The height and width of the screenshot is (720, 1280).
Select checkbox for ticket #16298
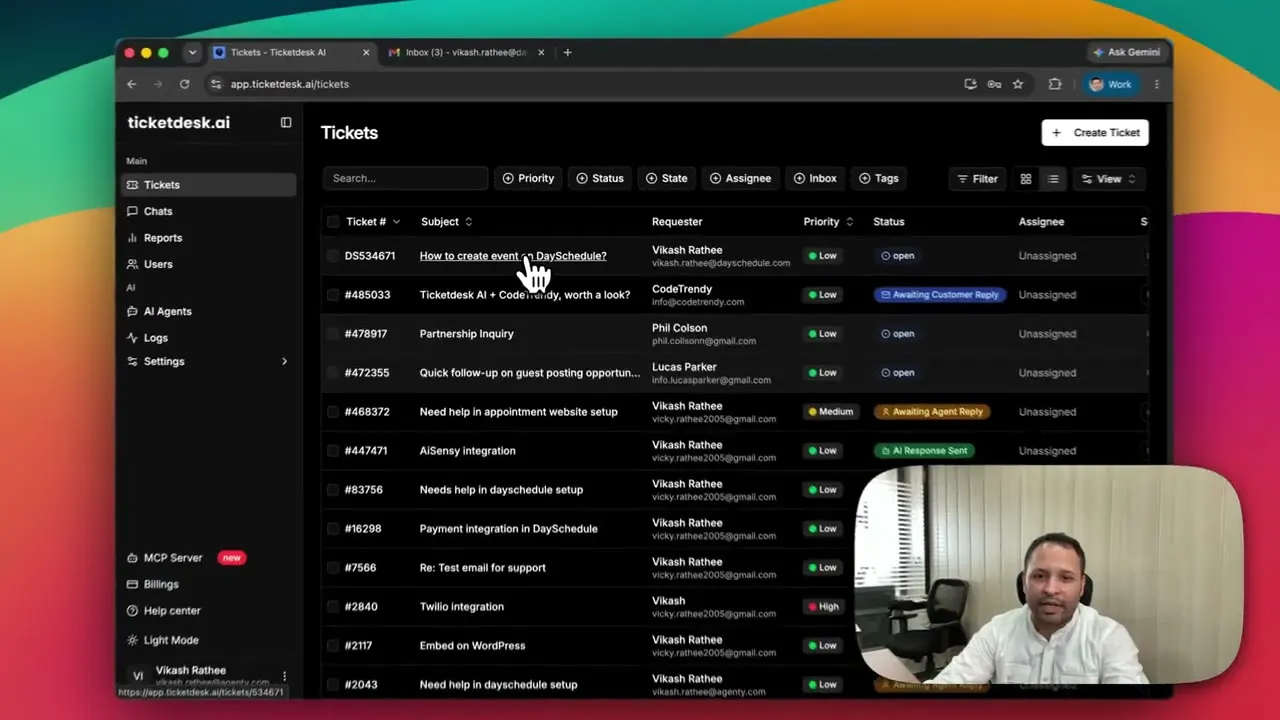click(x=334, y=529)
